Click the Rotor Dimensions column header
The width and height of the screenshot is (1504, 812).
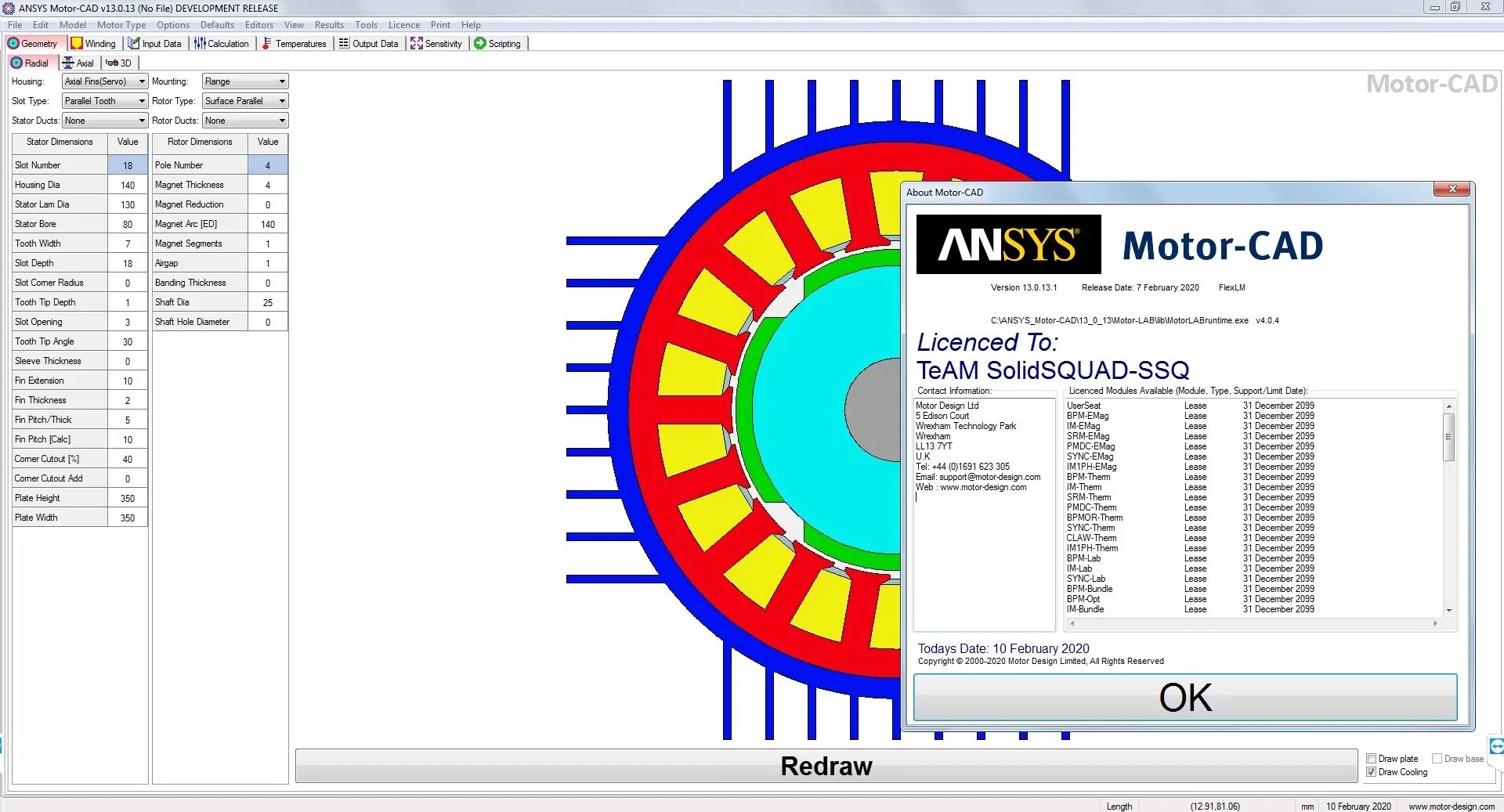200,143
